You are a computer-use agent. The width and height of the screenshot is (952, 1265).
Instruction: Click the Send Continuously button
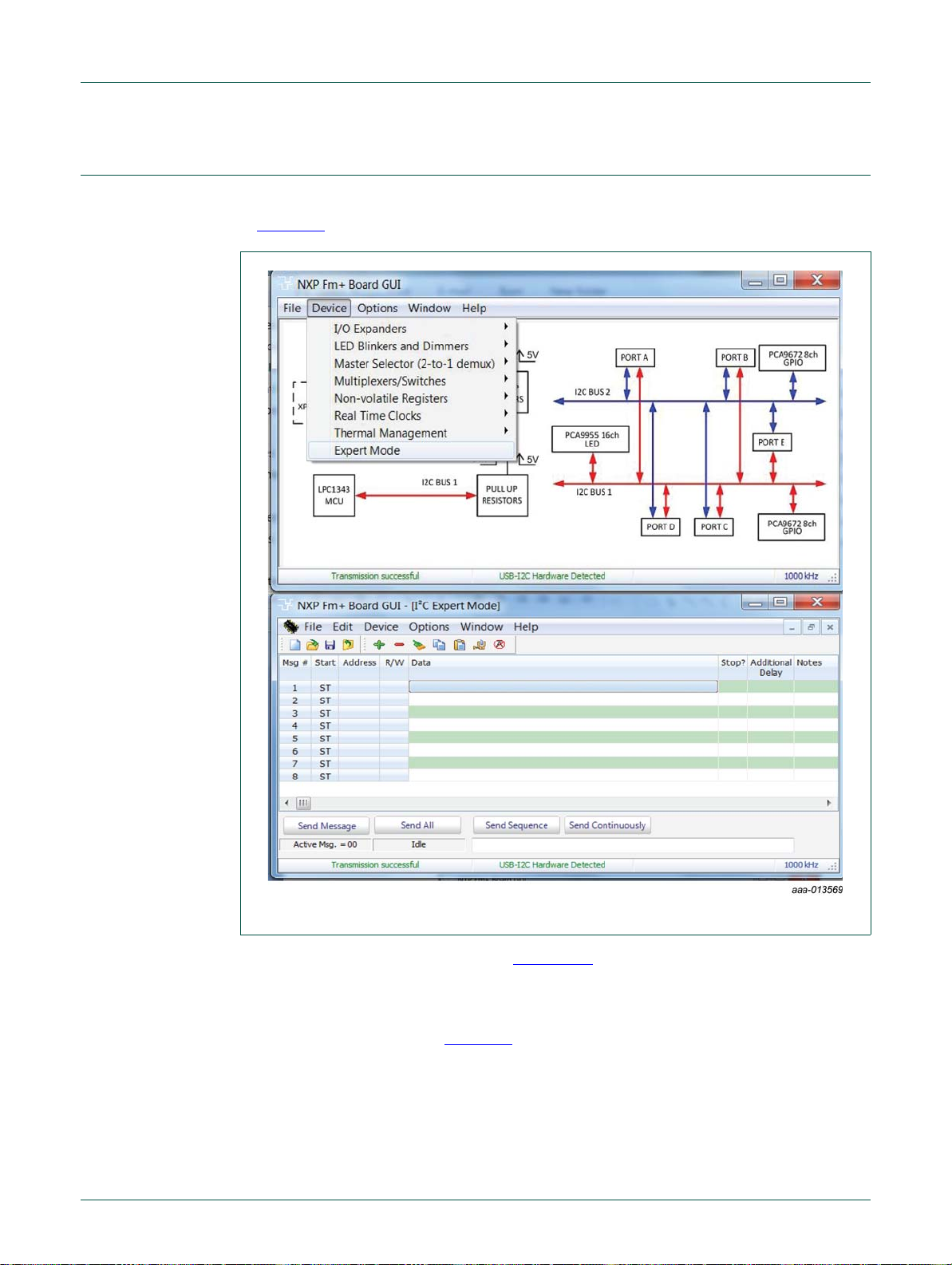[607, 825]
